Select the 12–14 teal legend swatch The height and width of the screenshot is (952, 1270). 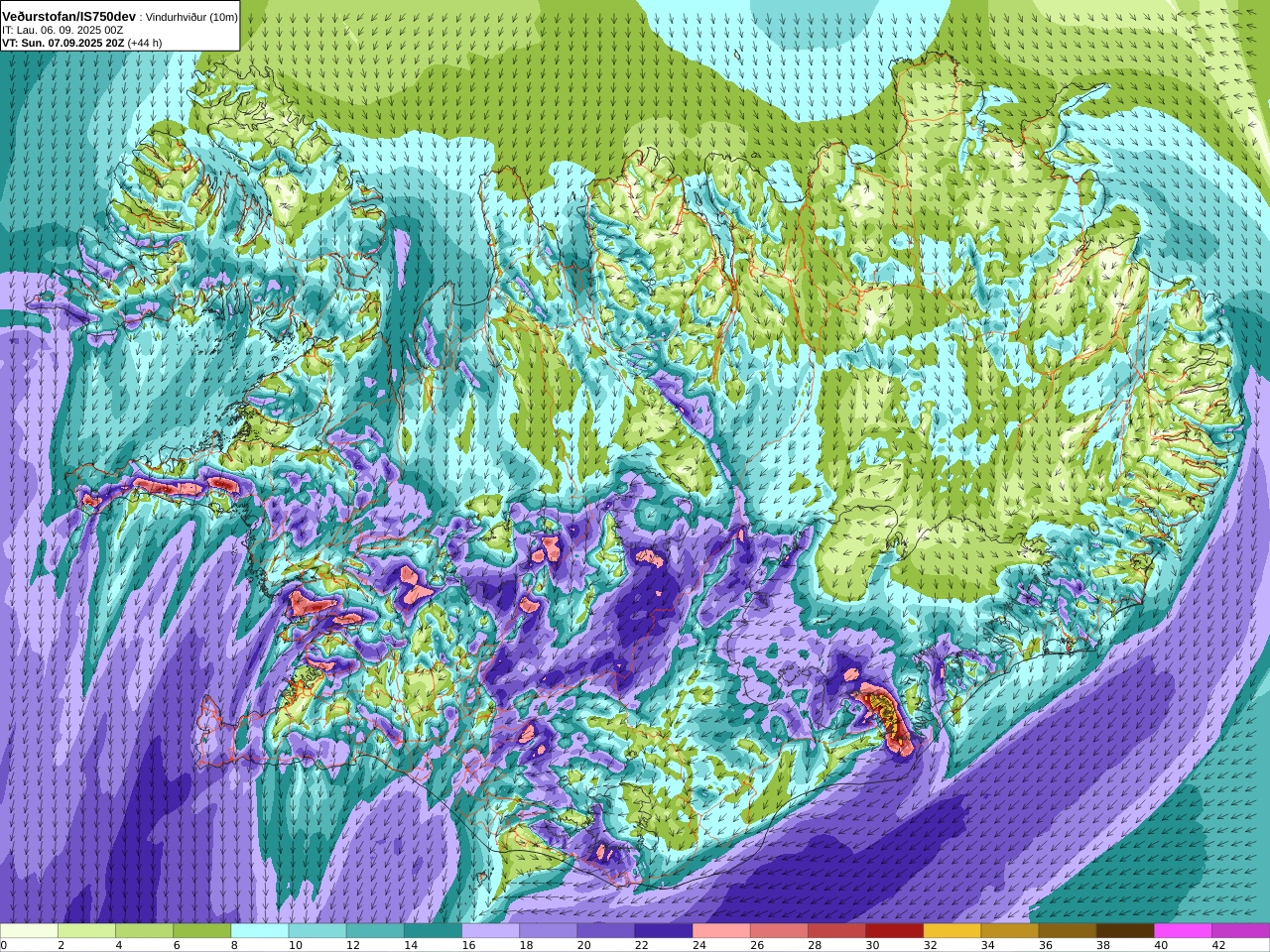click(375, 931)
